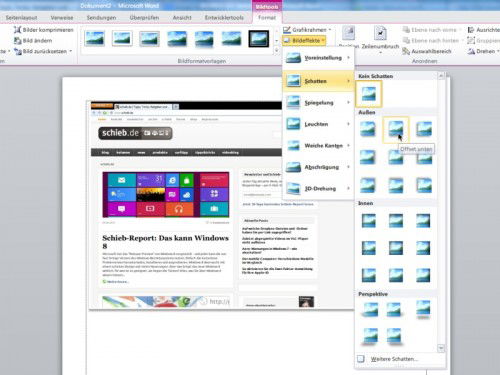Open the Leuchten effects submenu
This screenshot has width=500, height=375.
(318, 124)
